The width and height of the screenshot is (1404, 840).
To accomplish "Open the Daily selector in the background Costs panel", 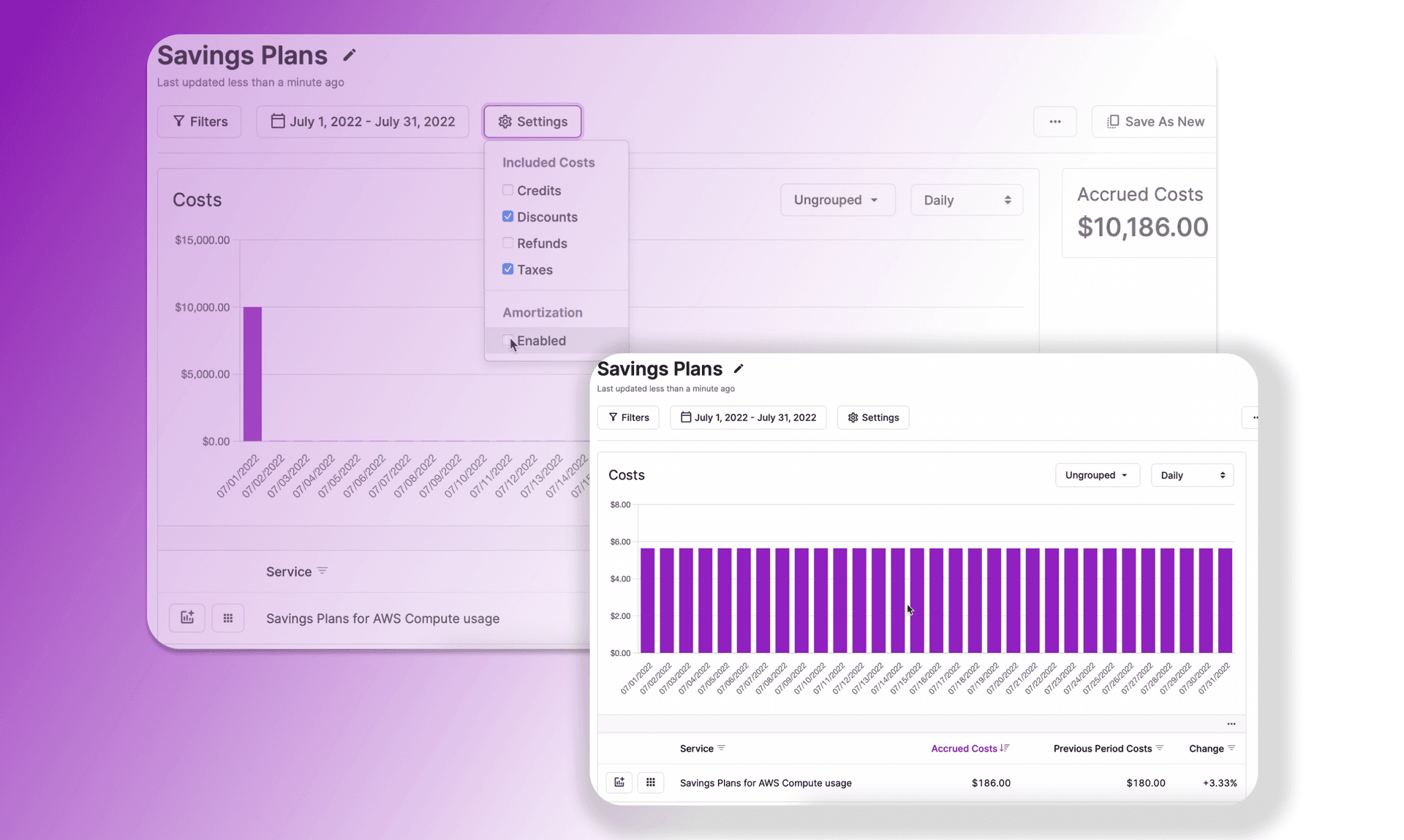I will tap(966, 200).
